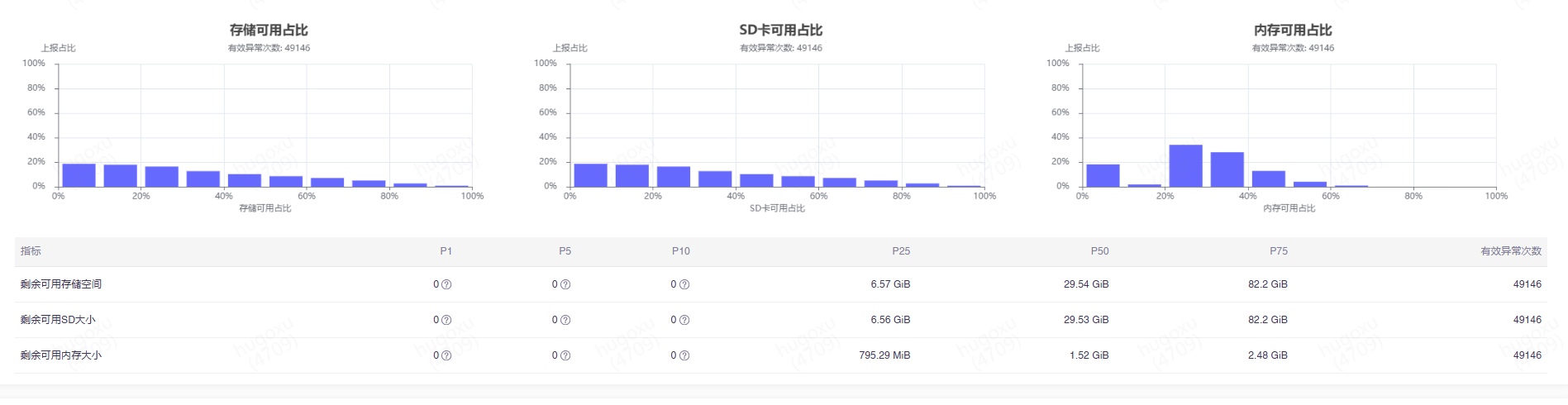
Task: Click the 29.54 GiB P50 value
Action: coord(1086,284)
